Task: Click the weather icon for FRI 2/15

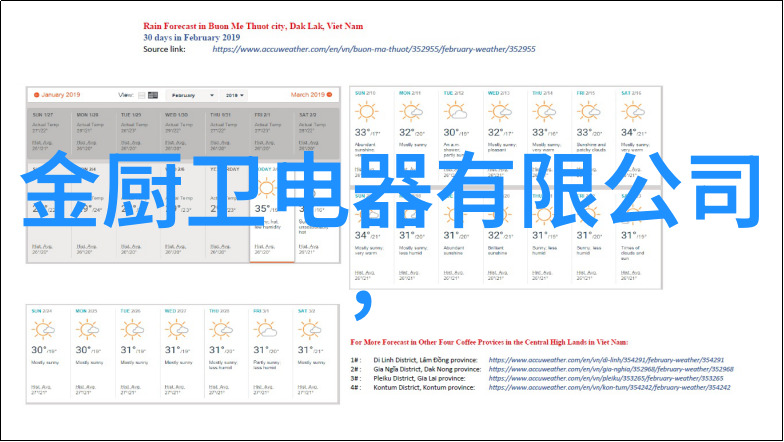Action: (x=588, y=112)
